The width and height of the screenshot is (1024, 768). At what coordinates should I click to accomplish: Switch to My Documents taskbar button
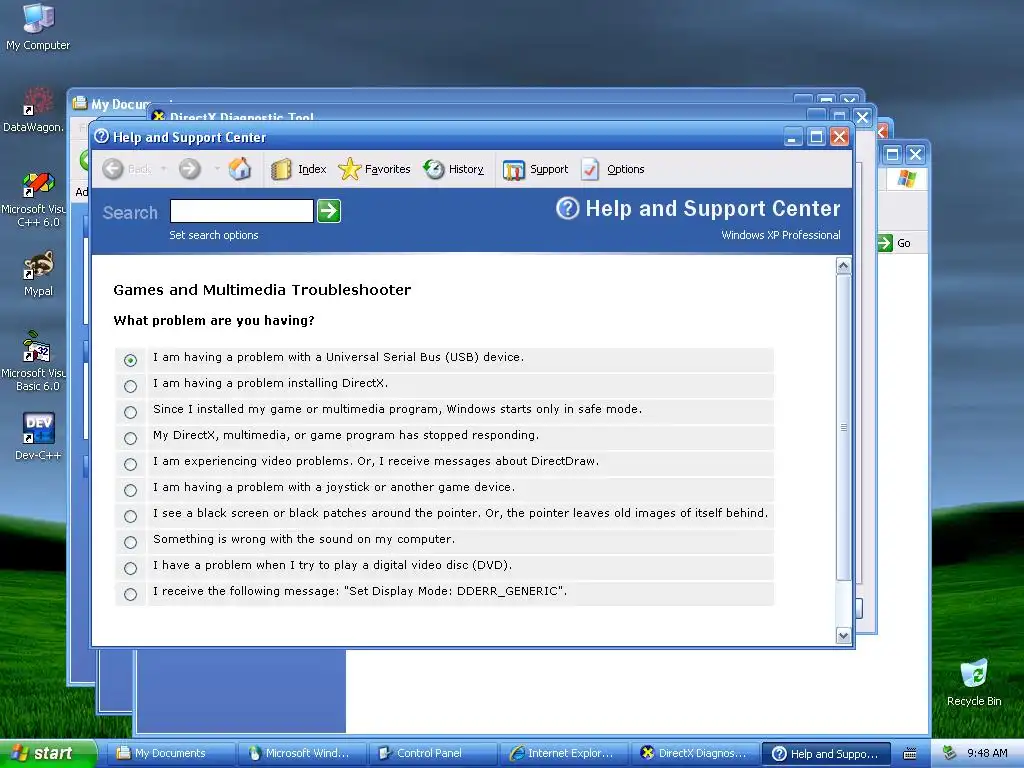170,754
